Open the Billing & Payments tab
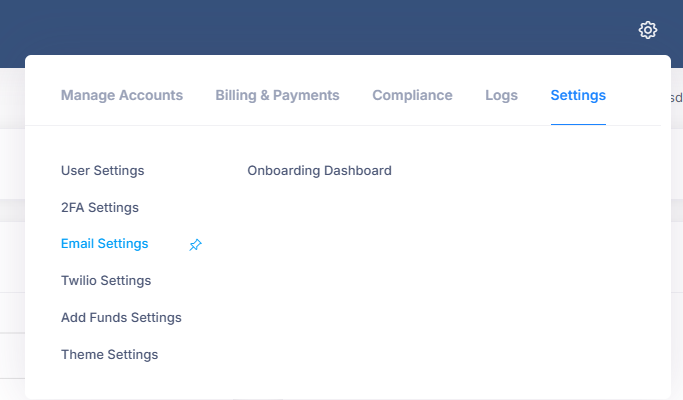683x400 pixels. pyautogui.click(x=277, y=96)
